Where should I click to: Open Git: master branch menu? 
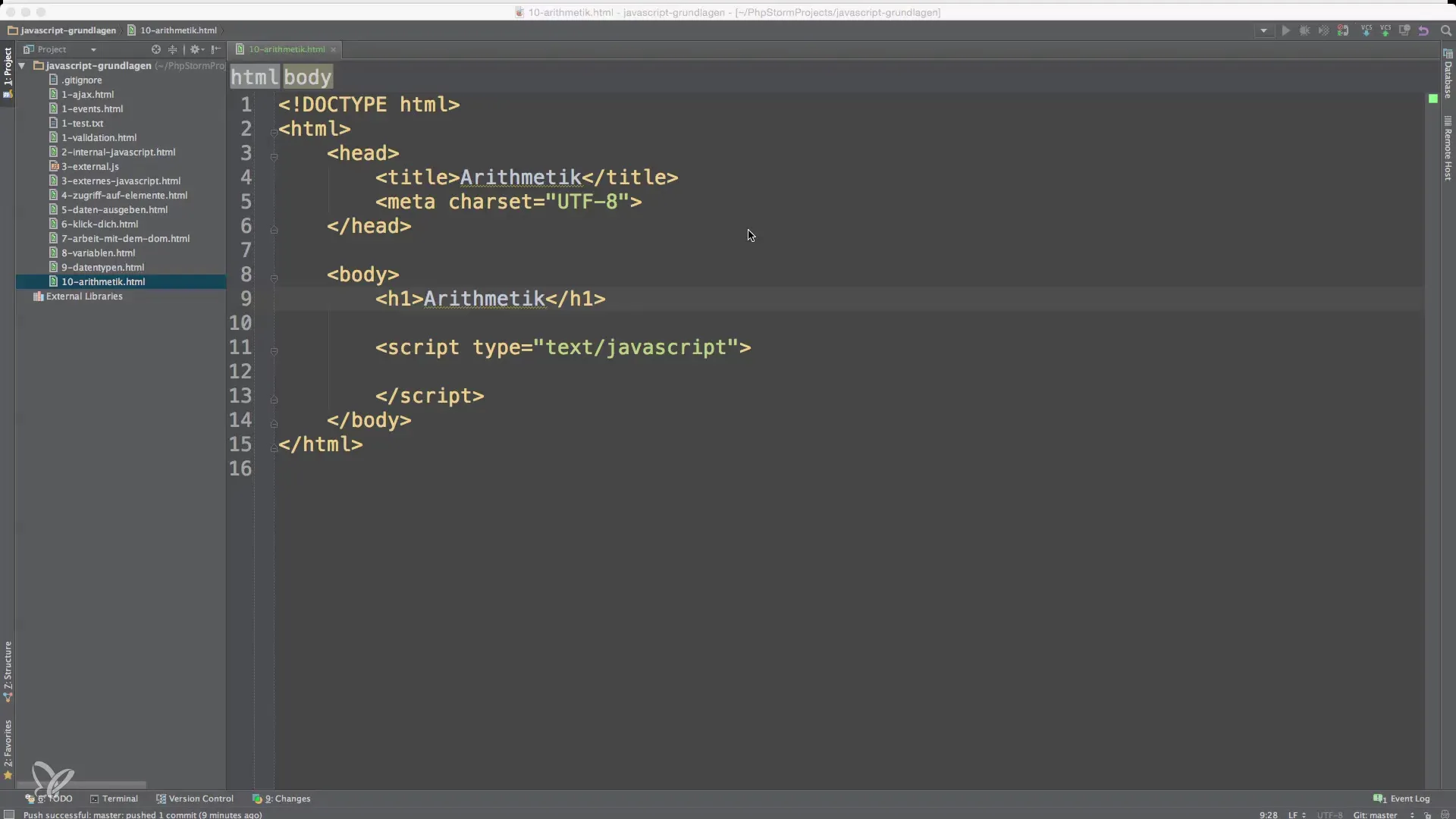(x=1384, y=815)
